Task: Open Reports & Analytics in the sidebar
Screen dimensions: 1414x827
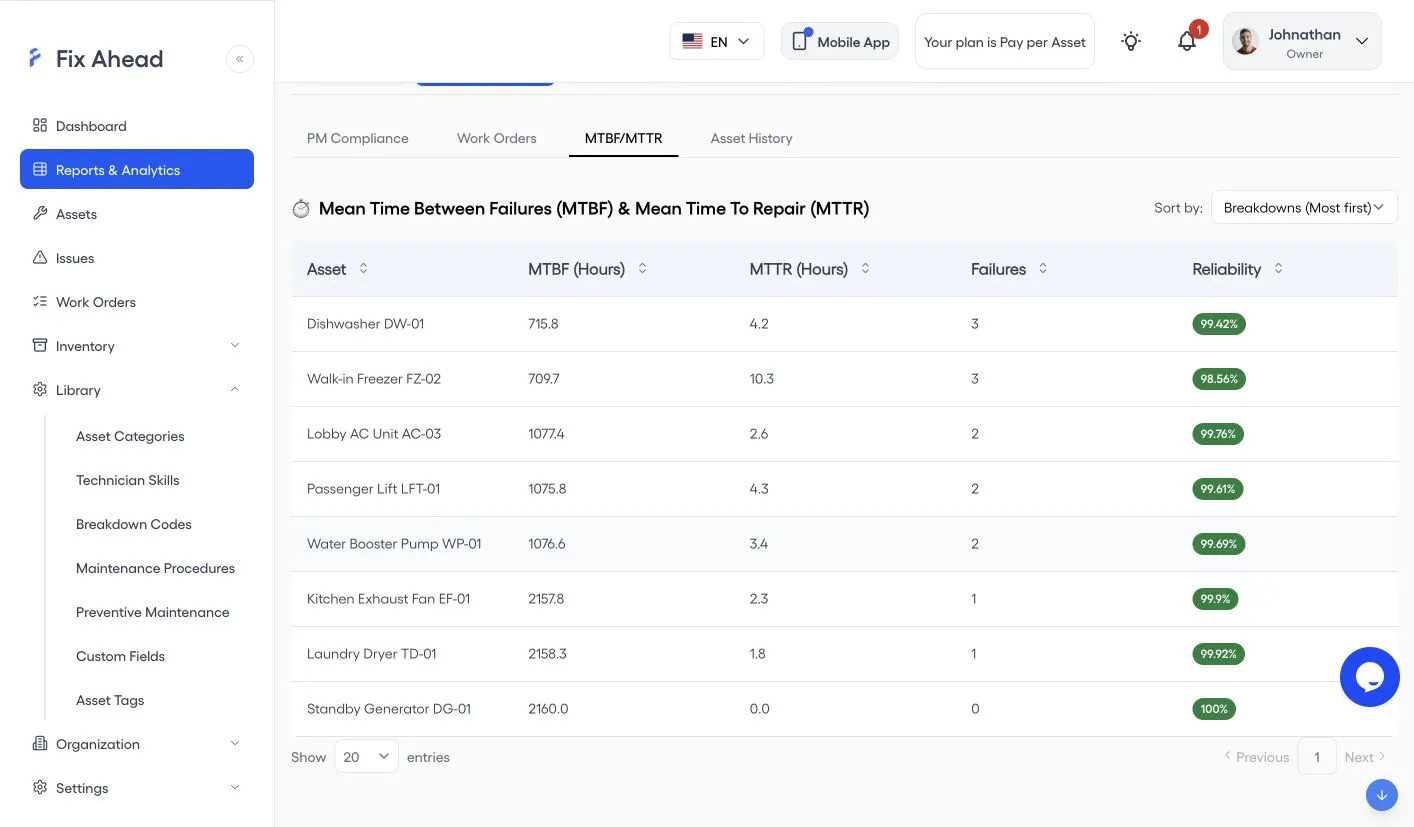Action: click(137, 170)
